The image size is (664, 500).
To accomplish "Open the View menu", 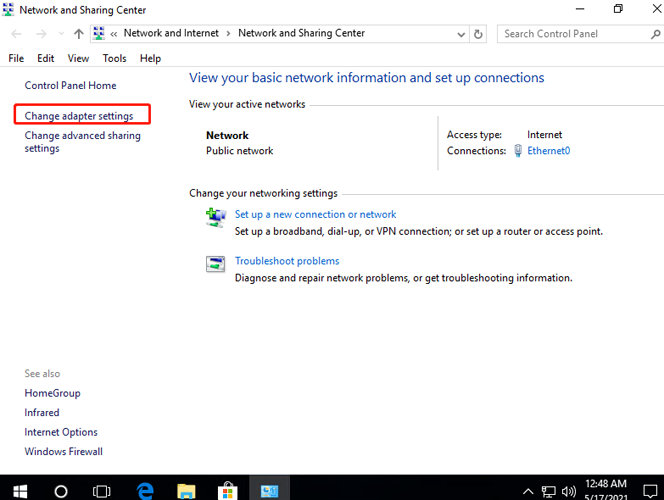I will coord(78,58).
